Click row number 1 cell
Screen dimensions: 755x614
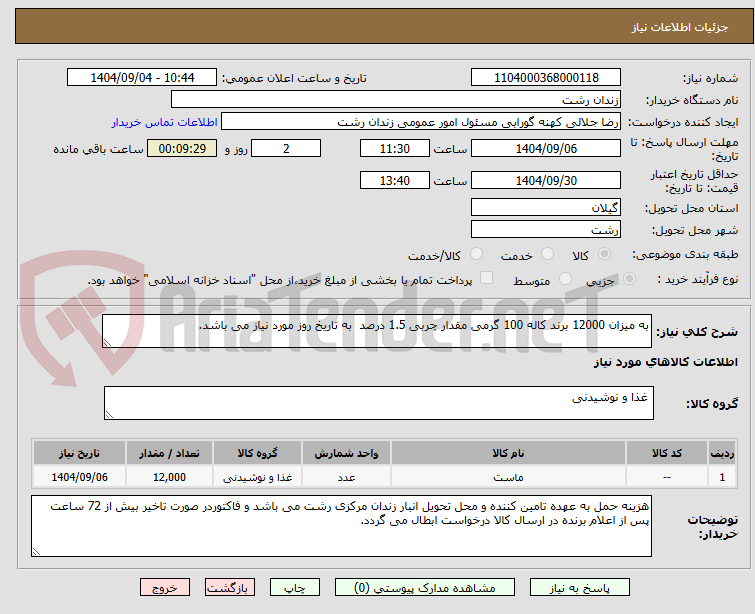tap(722, 477)
